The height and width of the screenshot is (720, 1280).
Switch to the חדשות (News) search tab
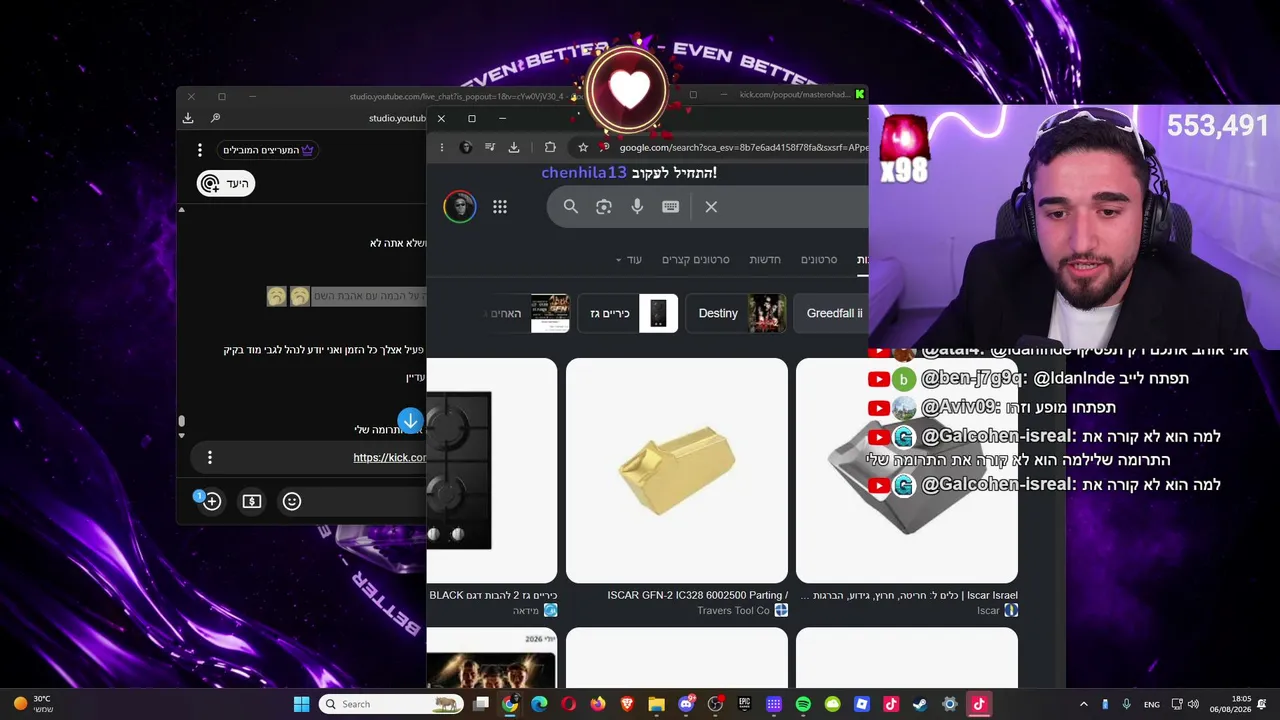click(x=765, y=260)
